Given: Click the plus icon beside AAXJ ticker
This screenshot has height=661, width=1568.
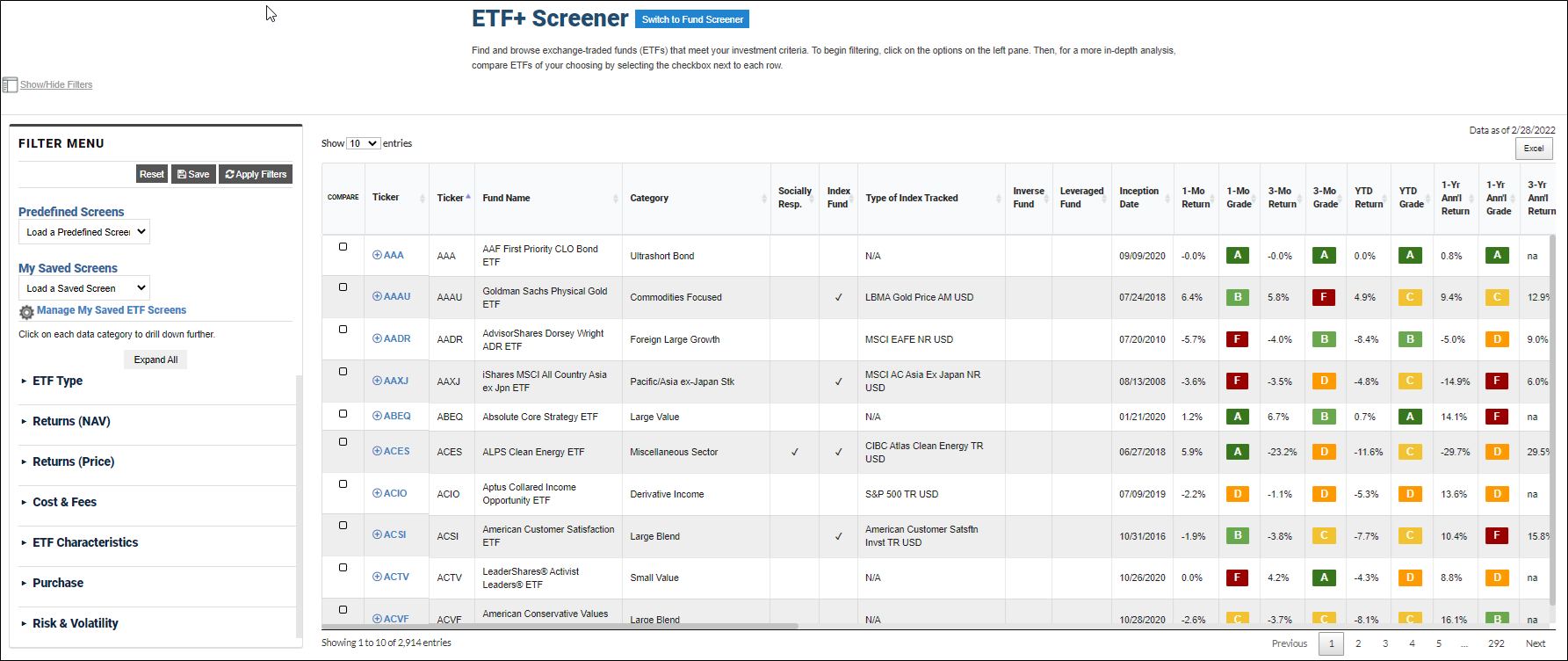Looking at the screenshot, I should point(377,381).
